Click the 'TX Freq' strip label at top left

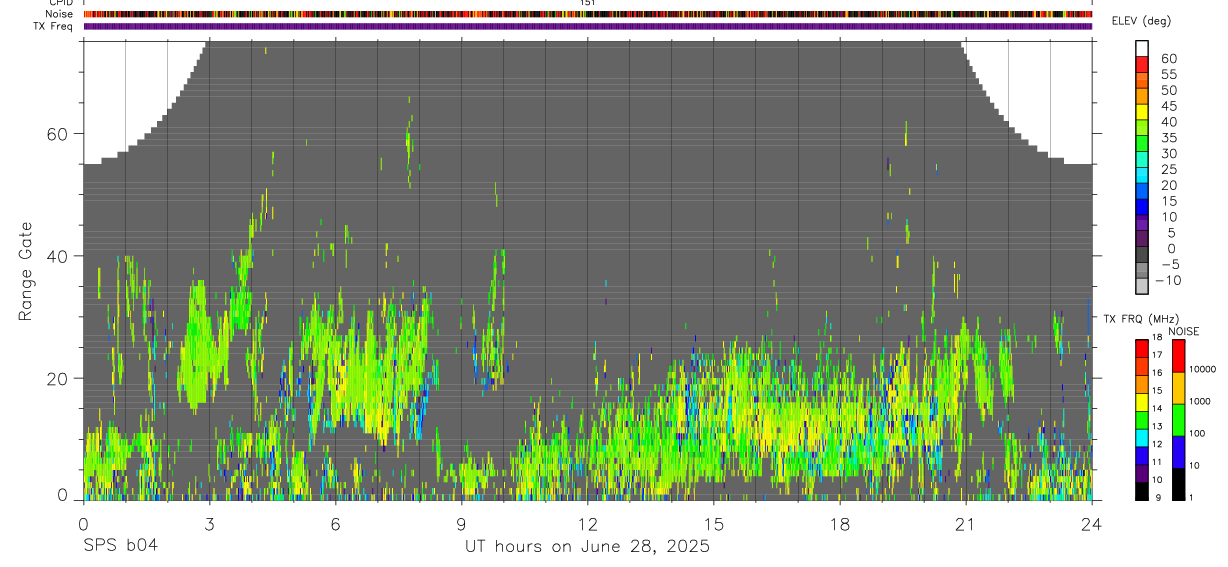click(x=54, y=26)
